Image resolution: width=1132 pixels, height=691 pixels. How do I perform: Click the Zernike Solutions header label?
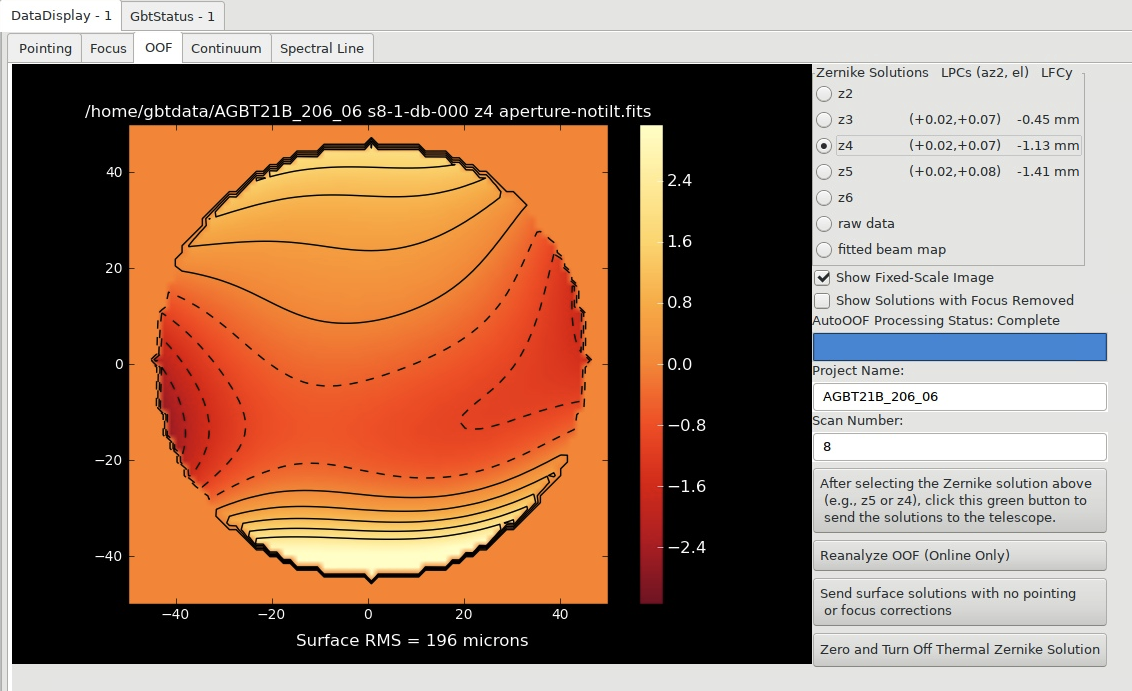tap(872, 72)
